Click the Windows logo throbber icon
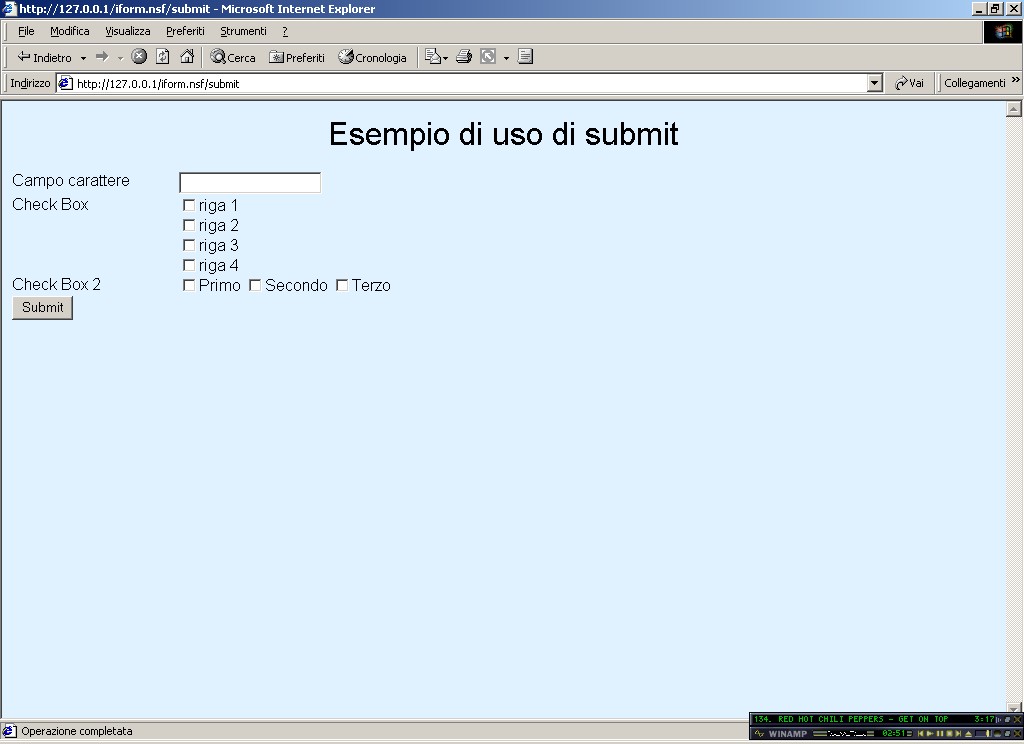Image resolution: width=1024 pixels, height=744 pixels. tap(1003, 32)
